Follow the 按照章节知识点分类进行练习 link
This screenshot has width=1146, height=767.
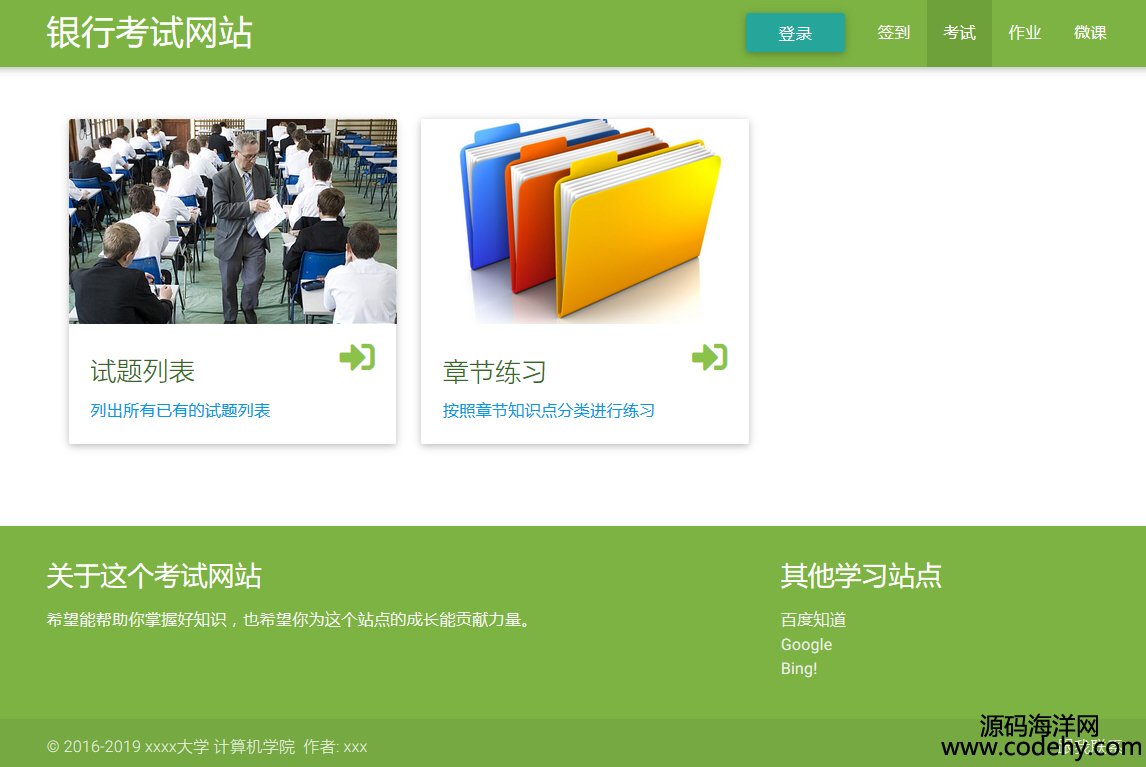pos(548,410)
